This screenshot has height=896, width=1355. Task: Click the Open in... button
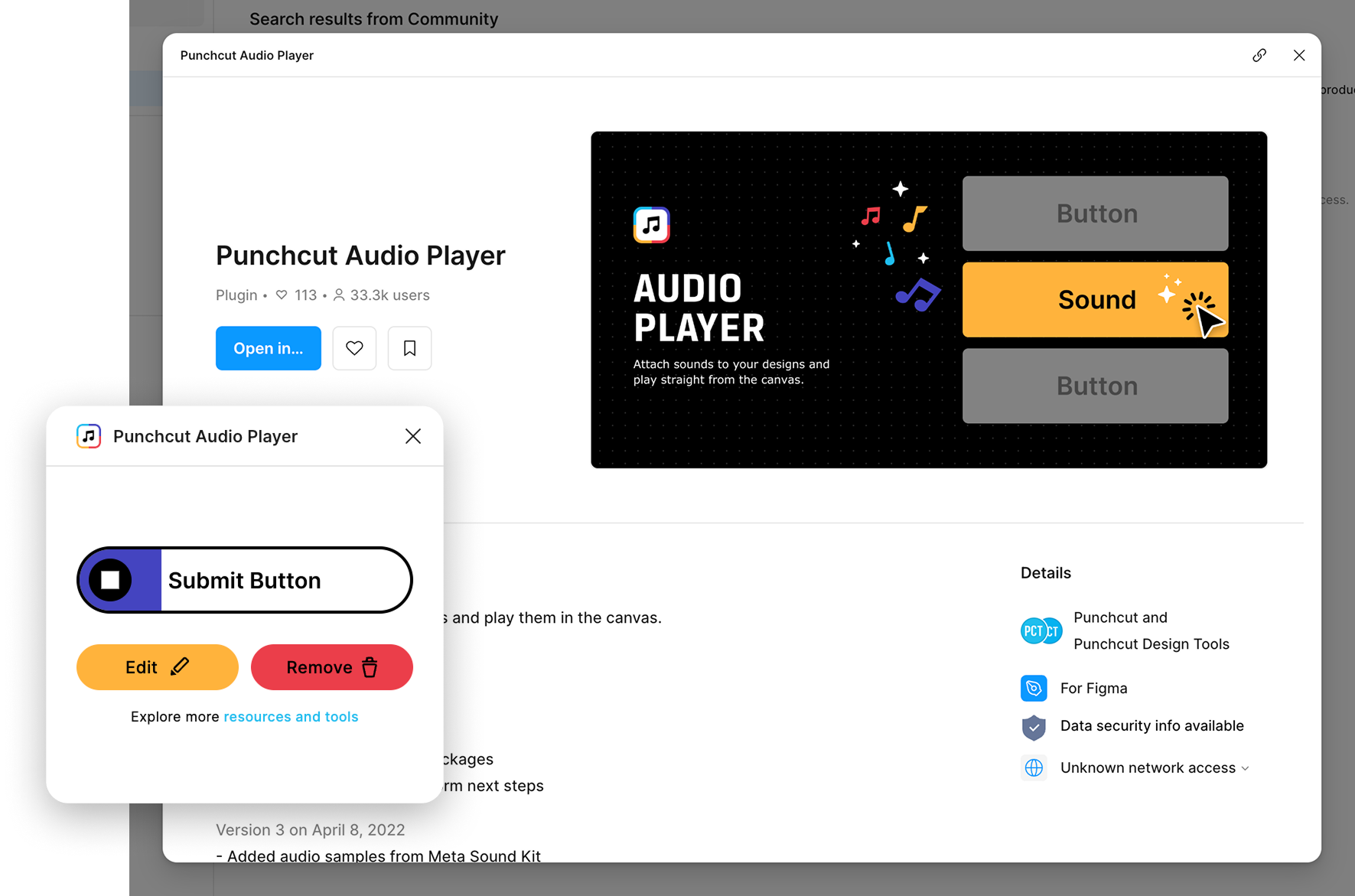(268, 348)
